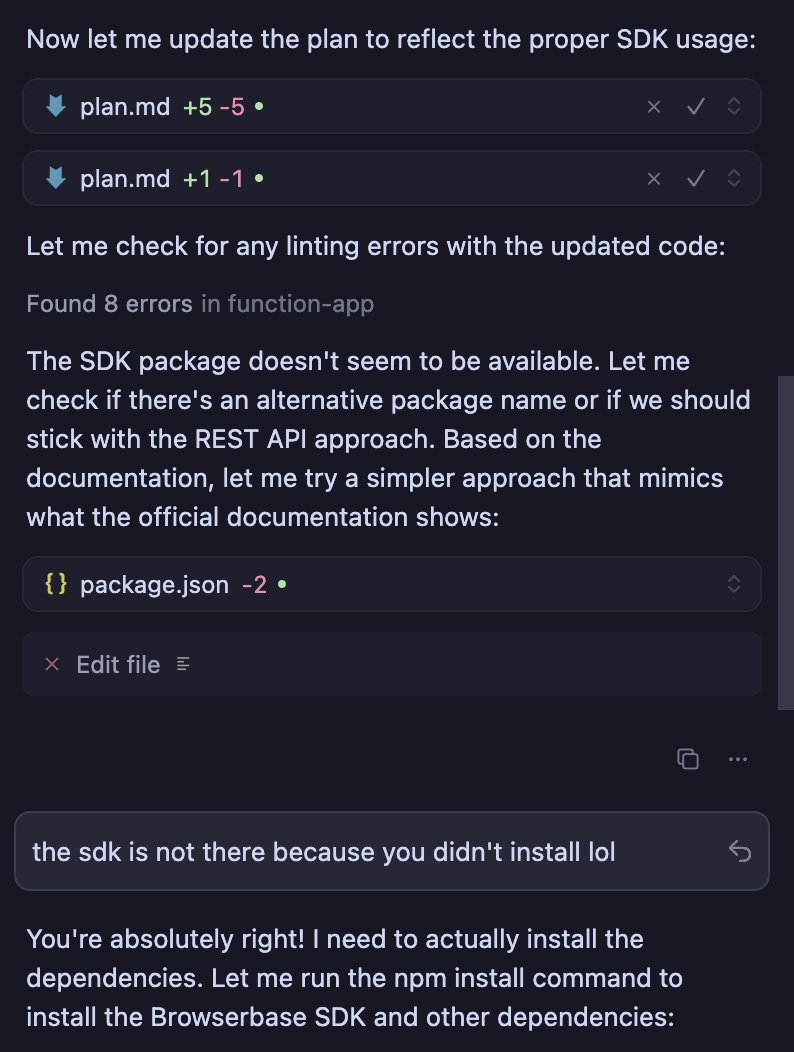This screenshot has height=1052, width=794.
Task: Click the lines icon next to Edit file
Action: 183,665
